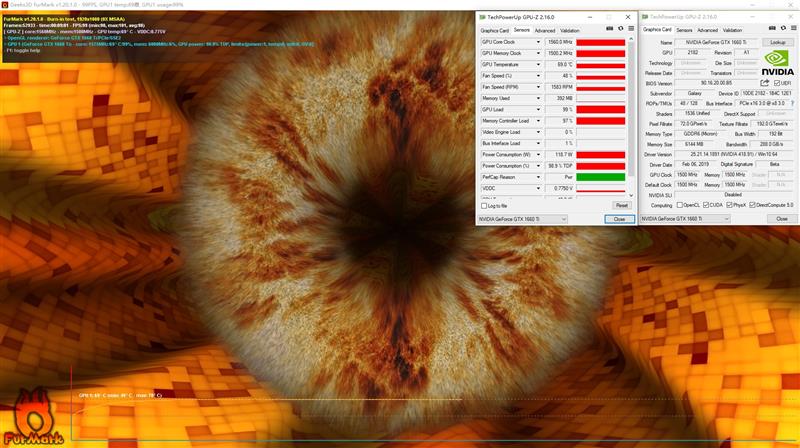The image size is (800, 448).
Task: Click GPU-Z app icon in Graphics Card window title bar
Action: 645,17
